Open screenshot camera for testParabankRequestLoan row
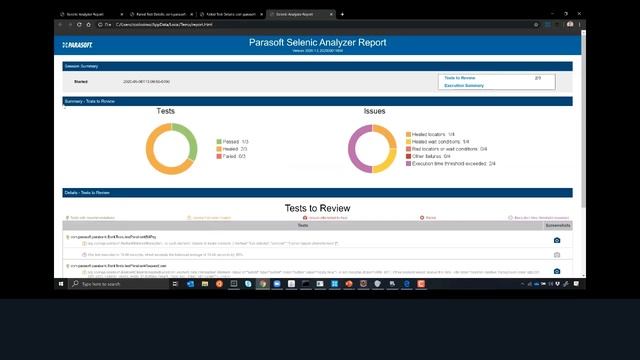Image resolution: width=640 pixels, height=360 pixels. coord(557,271)
